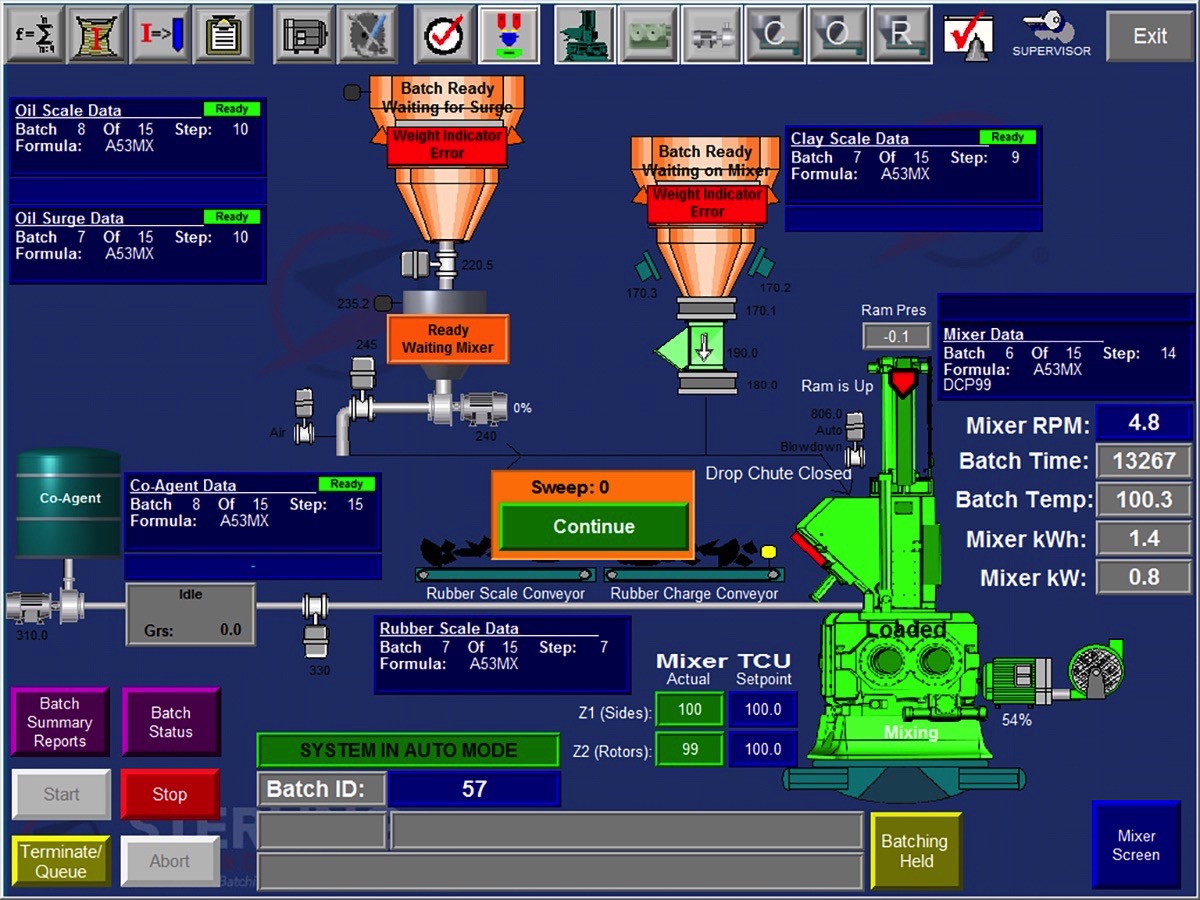
Task: Click the Co-Agent storage tank
Action: [x=69, y=503]
